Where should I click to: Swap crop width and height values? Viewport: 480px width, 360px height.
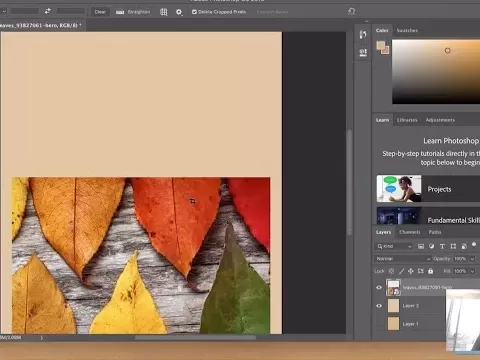coord(48,11)
